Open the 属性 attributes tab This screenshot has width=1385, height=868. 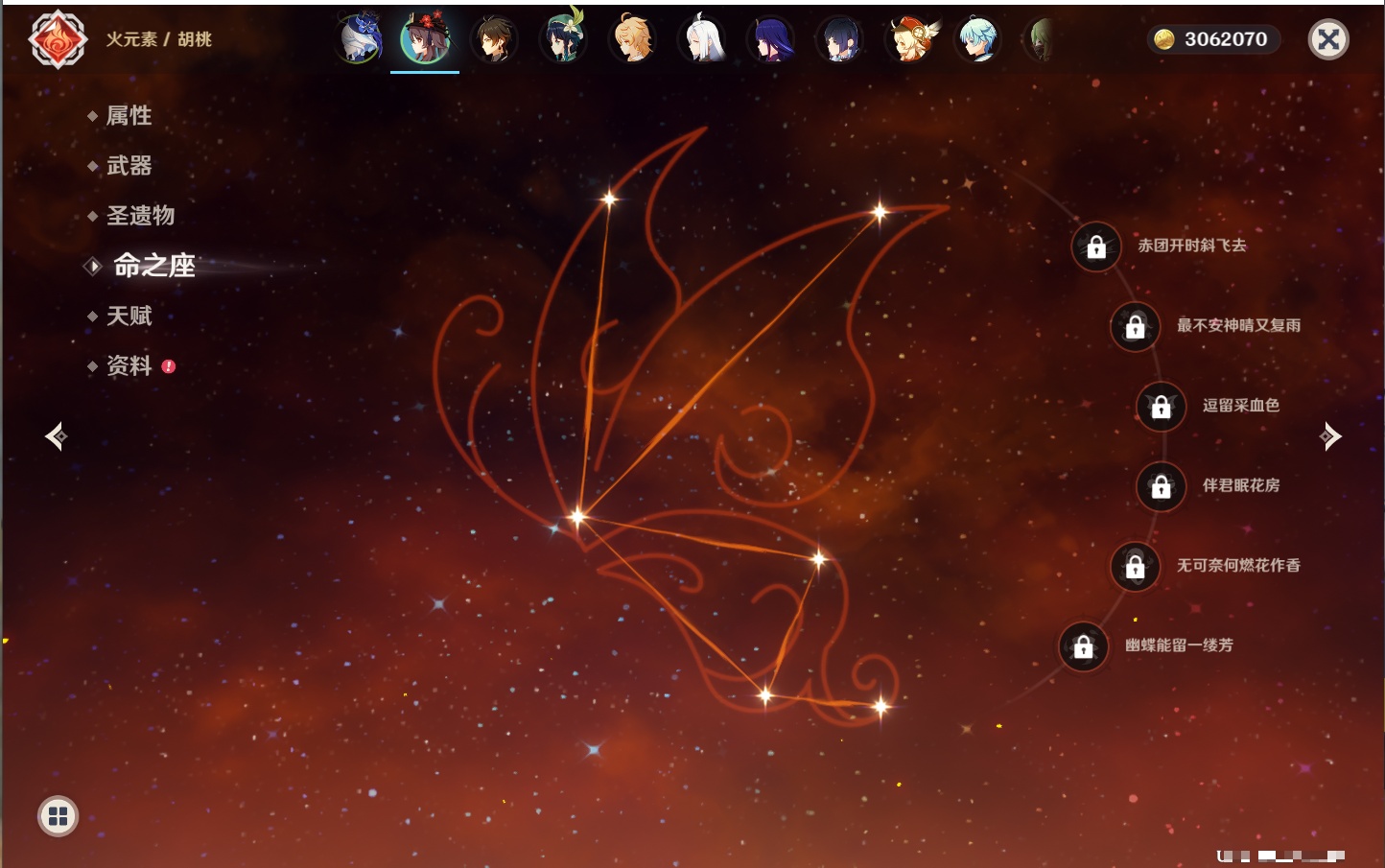[129, 116]
